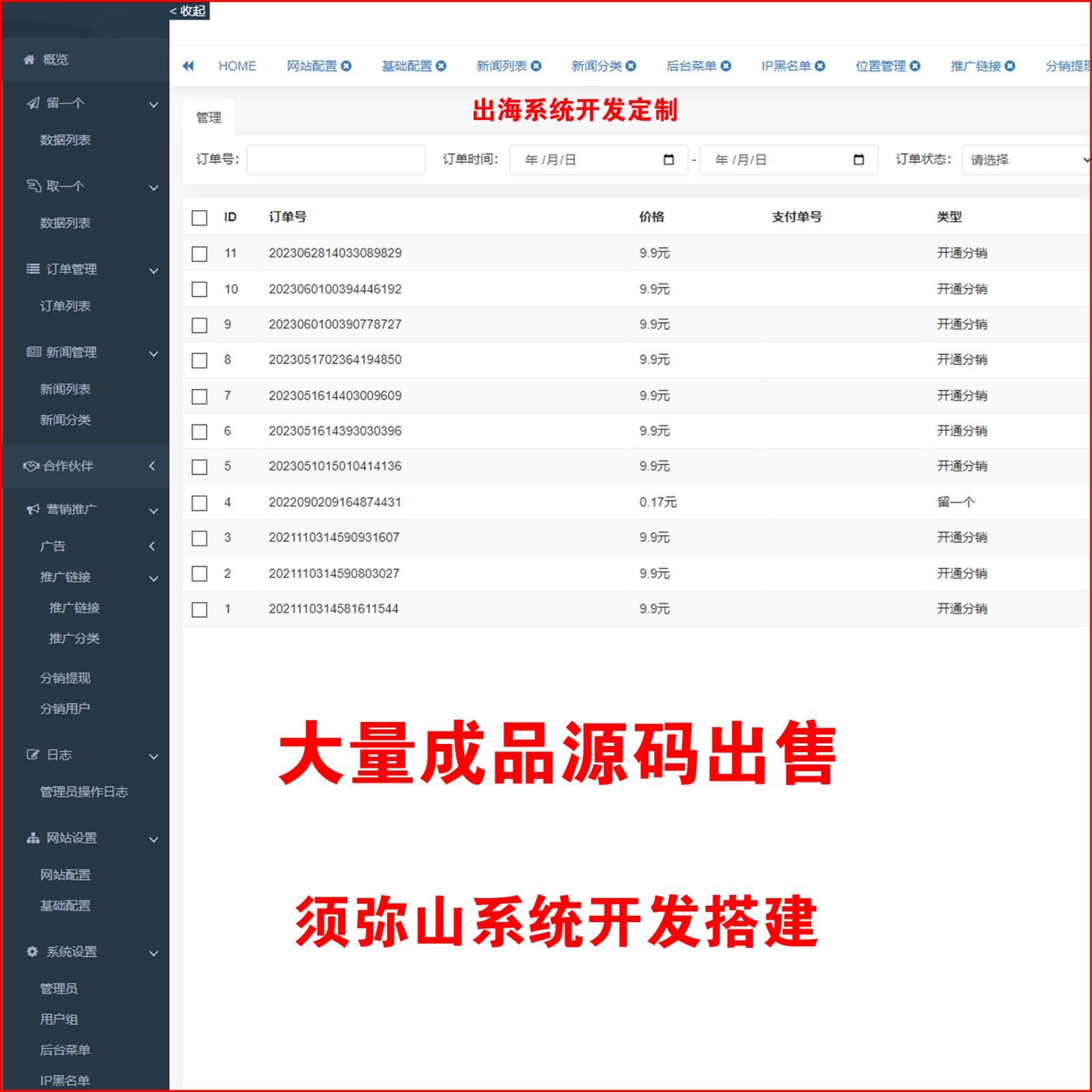Open 管理员操作日志 from the sidebar
The width and height of the screenshot is (1092, 1092).
(x=84, y=792)
